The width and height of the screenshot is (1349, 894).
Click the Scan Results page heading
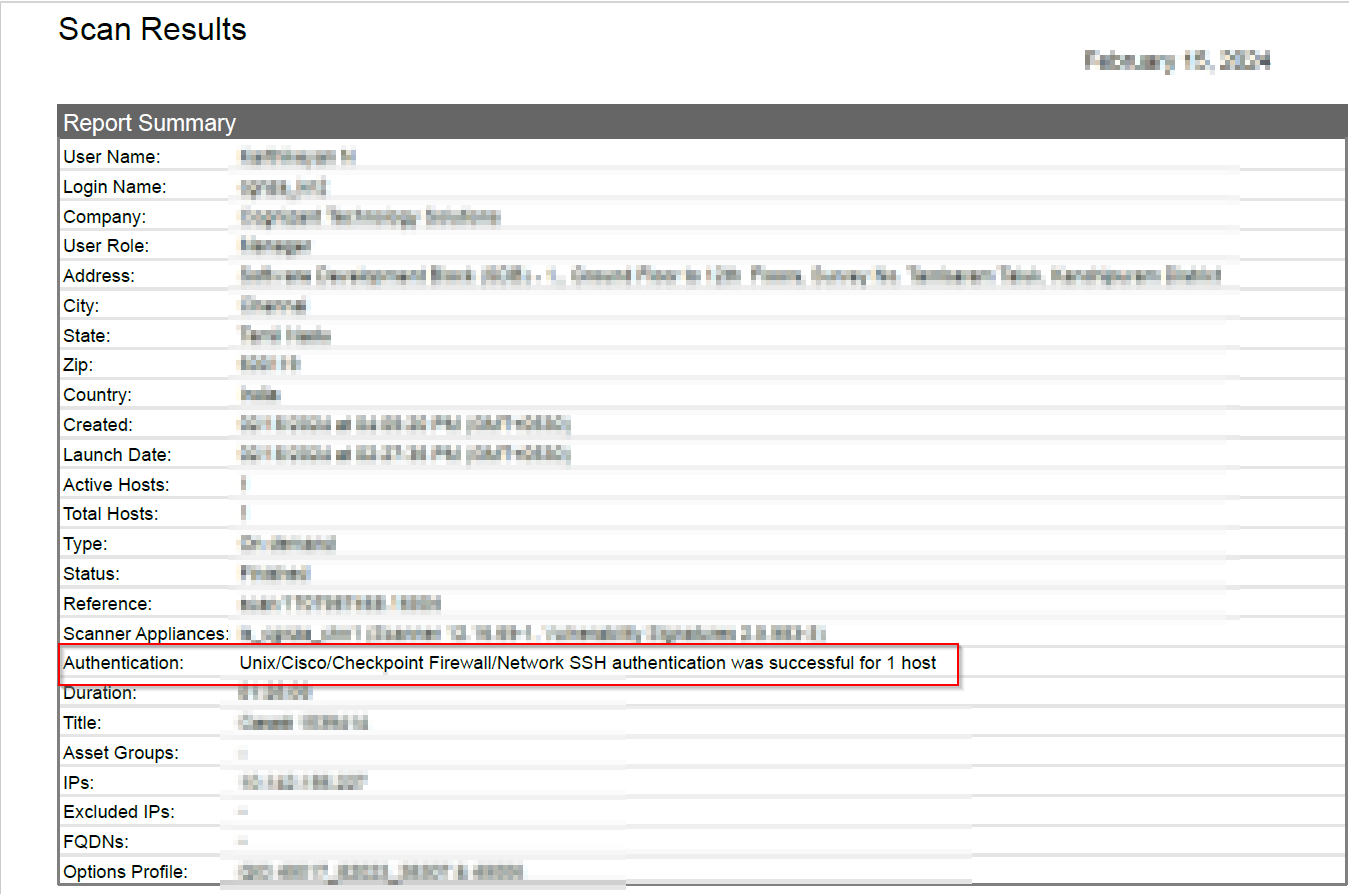tap(152, 30)
